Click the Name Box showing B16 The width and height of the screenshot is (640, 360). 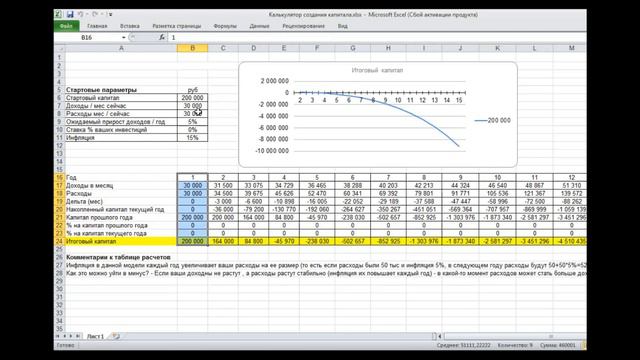(88, 37)
